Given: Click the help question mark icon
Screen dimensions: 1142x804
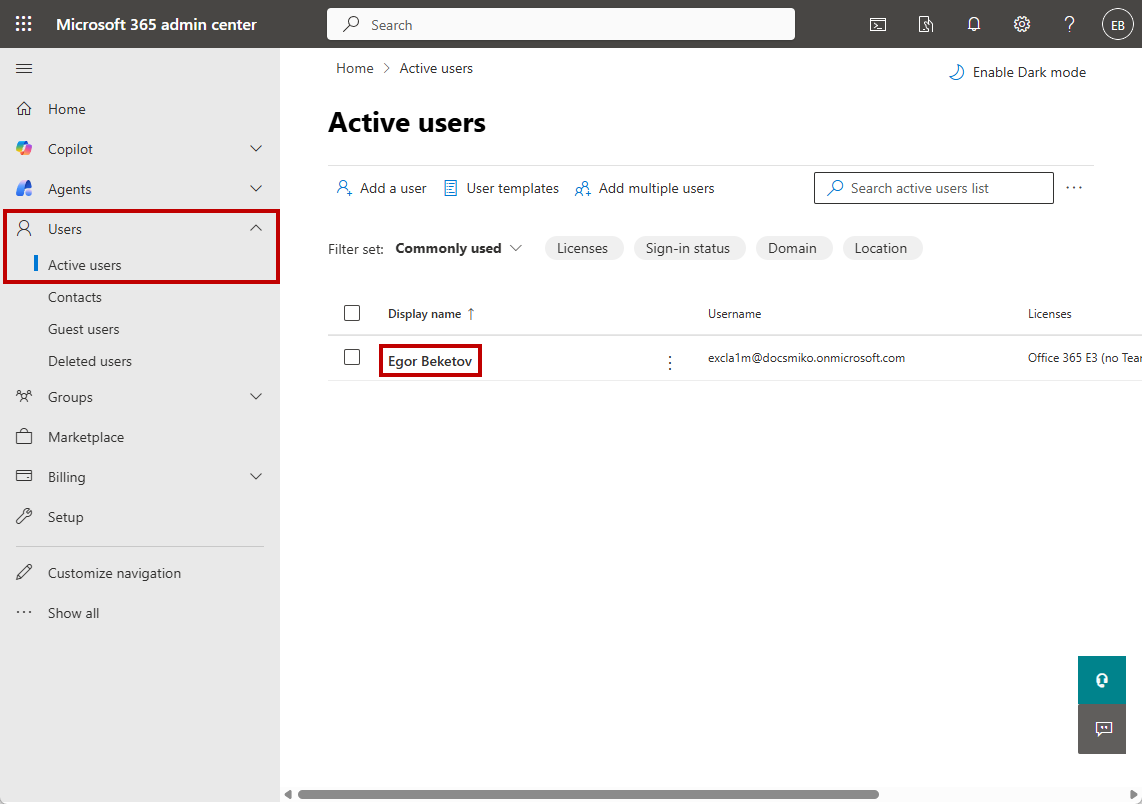Looking at the screenshot, I should (1069, 25).
